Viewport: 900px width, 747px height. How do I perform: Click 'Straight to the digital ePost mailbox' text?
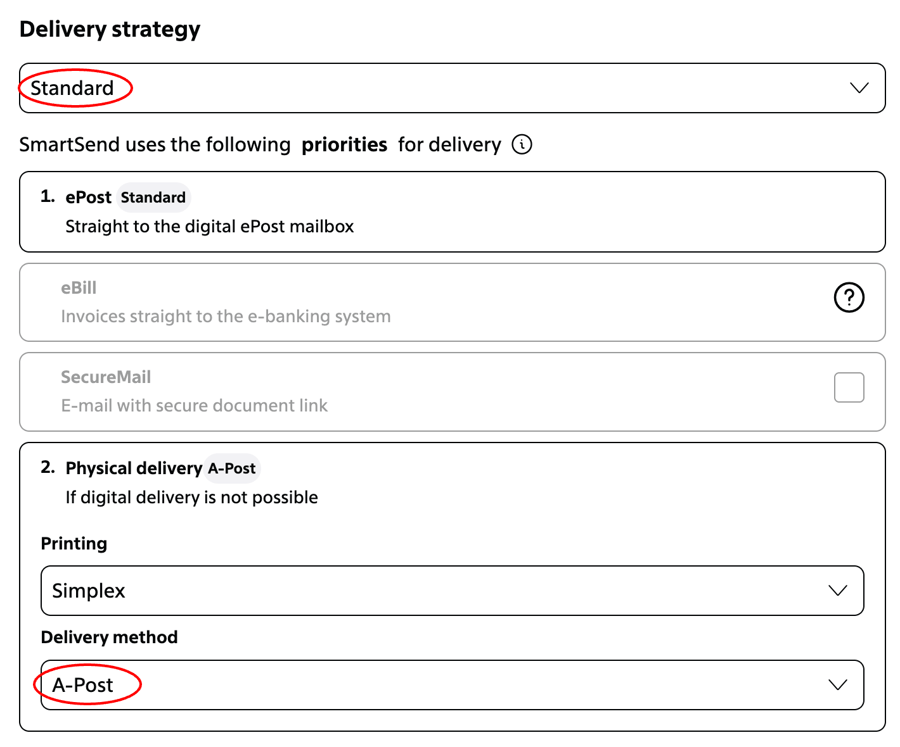pos(210,227)
